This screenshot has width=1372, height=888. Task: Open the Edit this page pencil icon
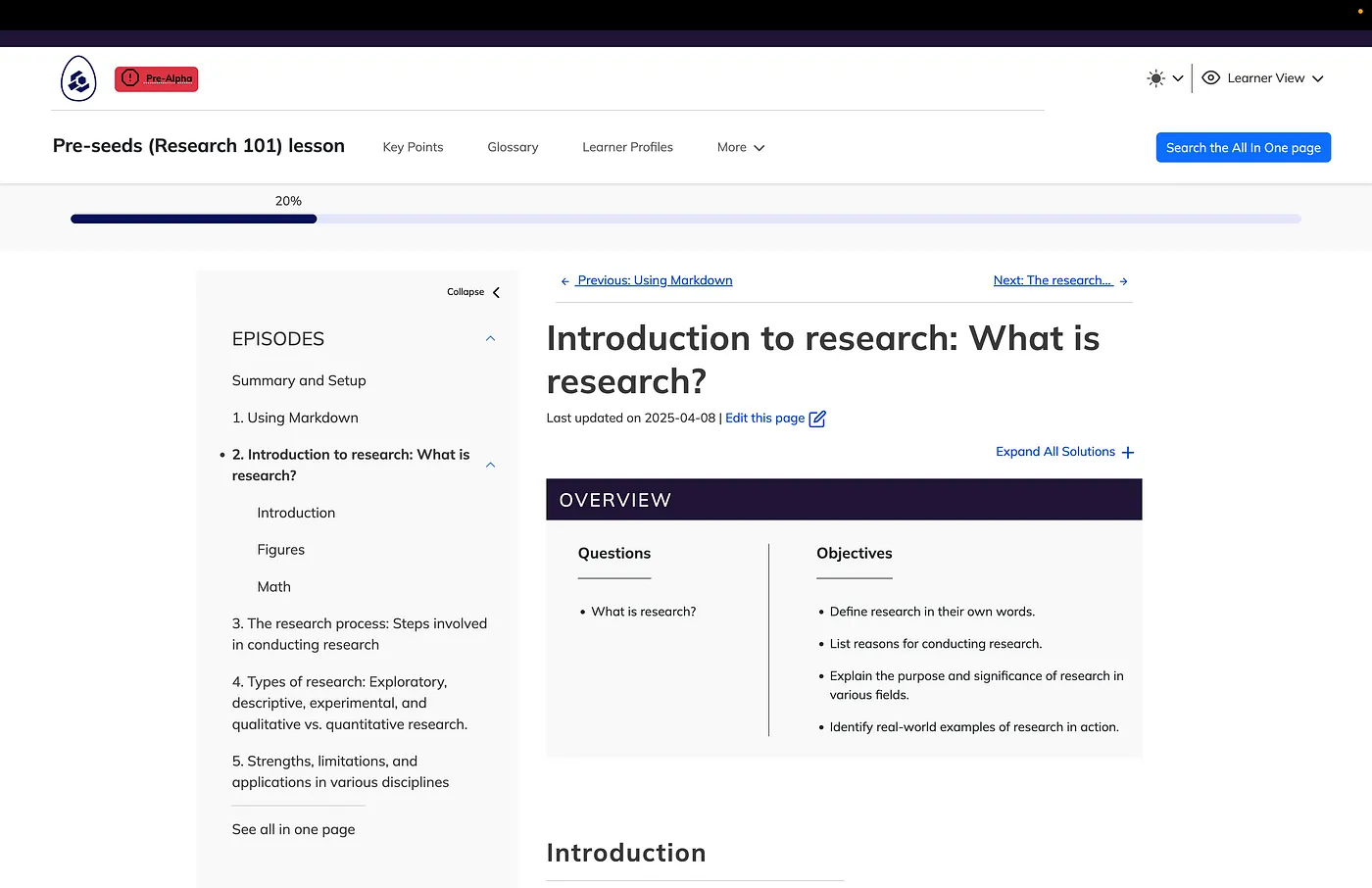point(817,418)
